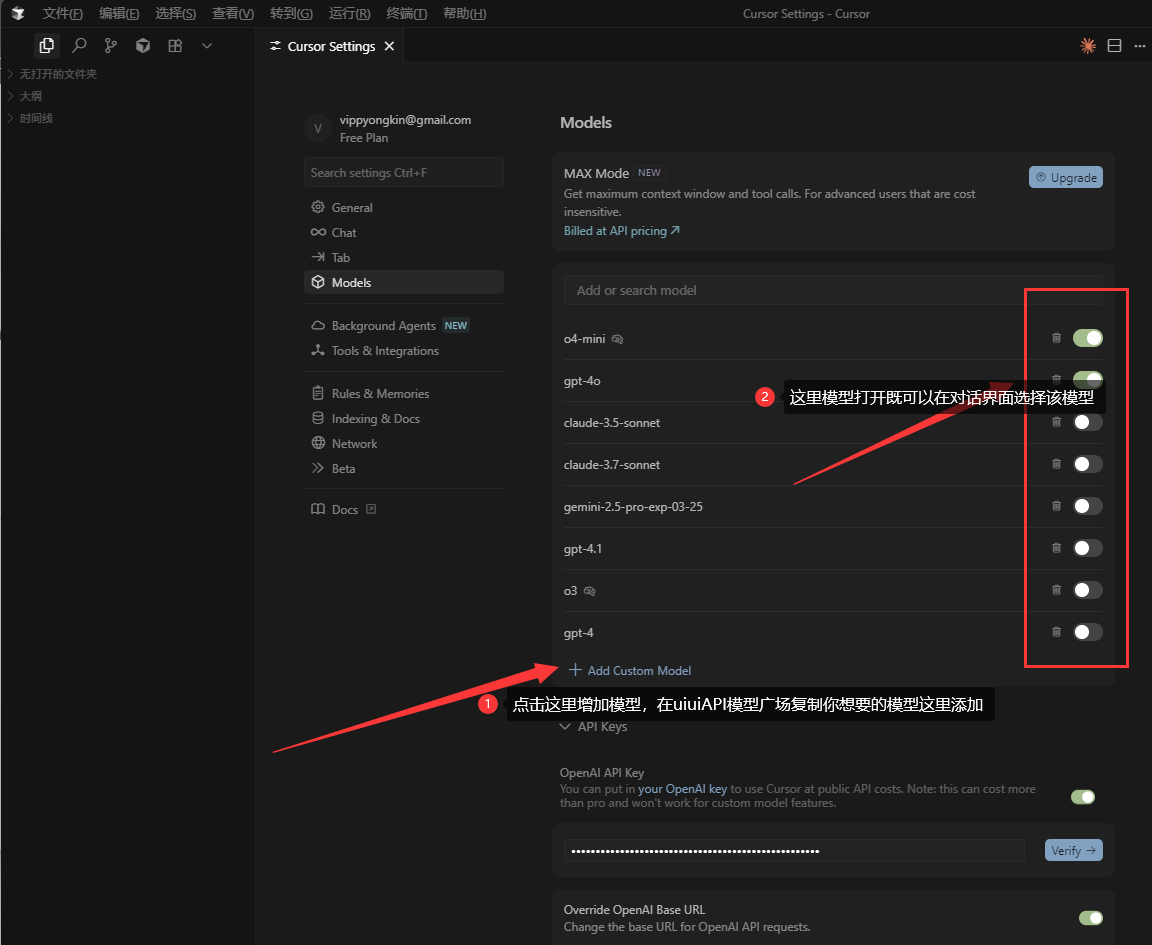The height and width of the screenshot is (945, 1152).
Task: Open Rules & Memories settings
Action: click(403, 393)
